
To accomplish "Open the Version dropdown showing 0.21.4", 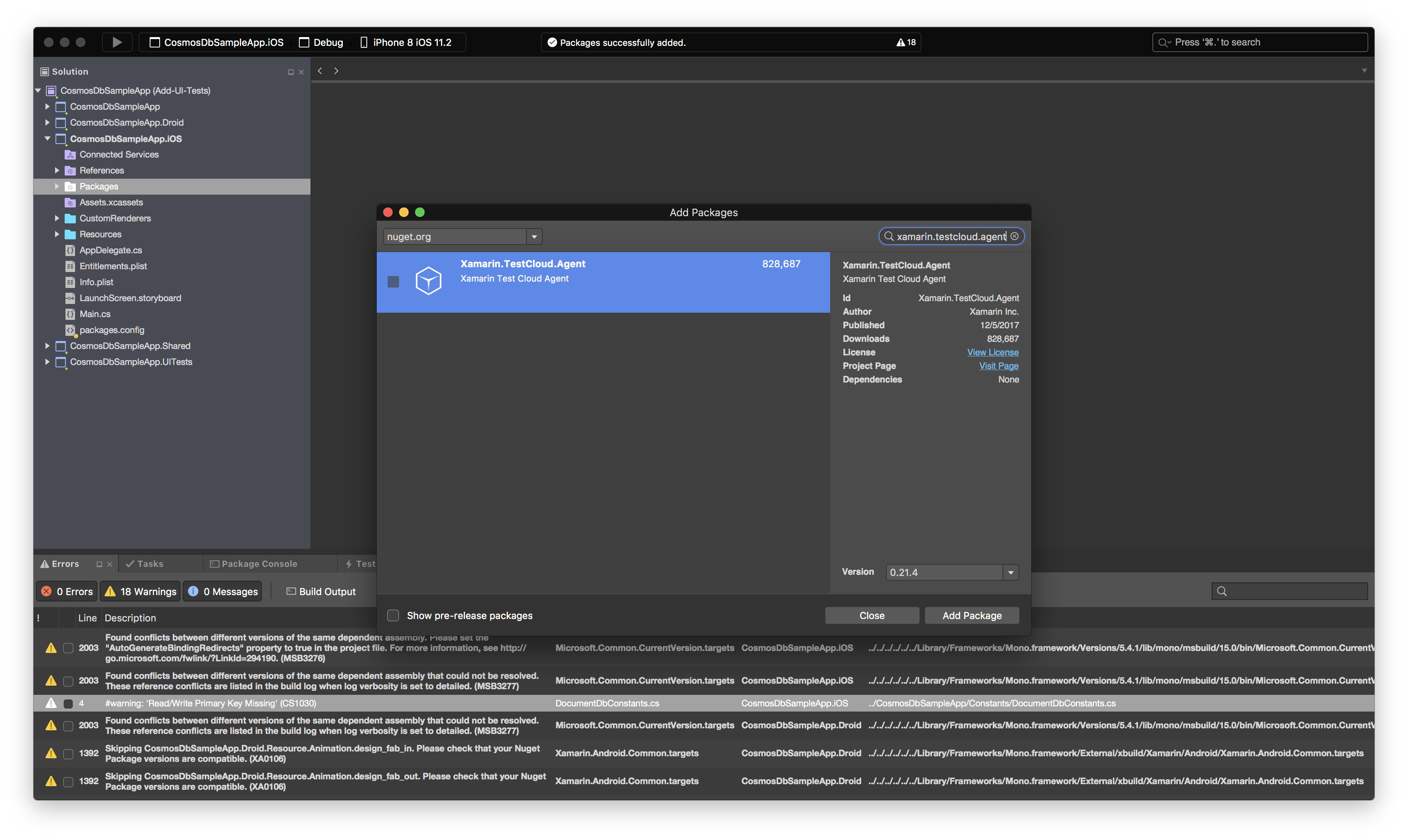I will click(x=1011, y=572).
